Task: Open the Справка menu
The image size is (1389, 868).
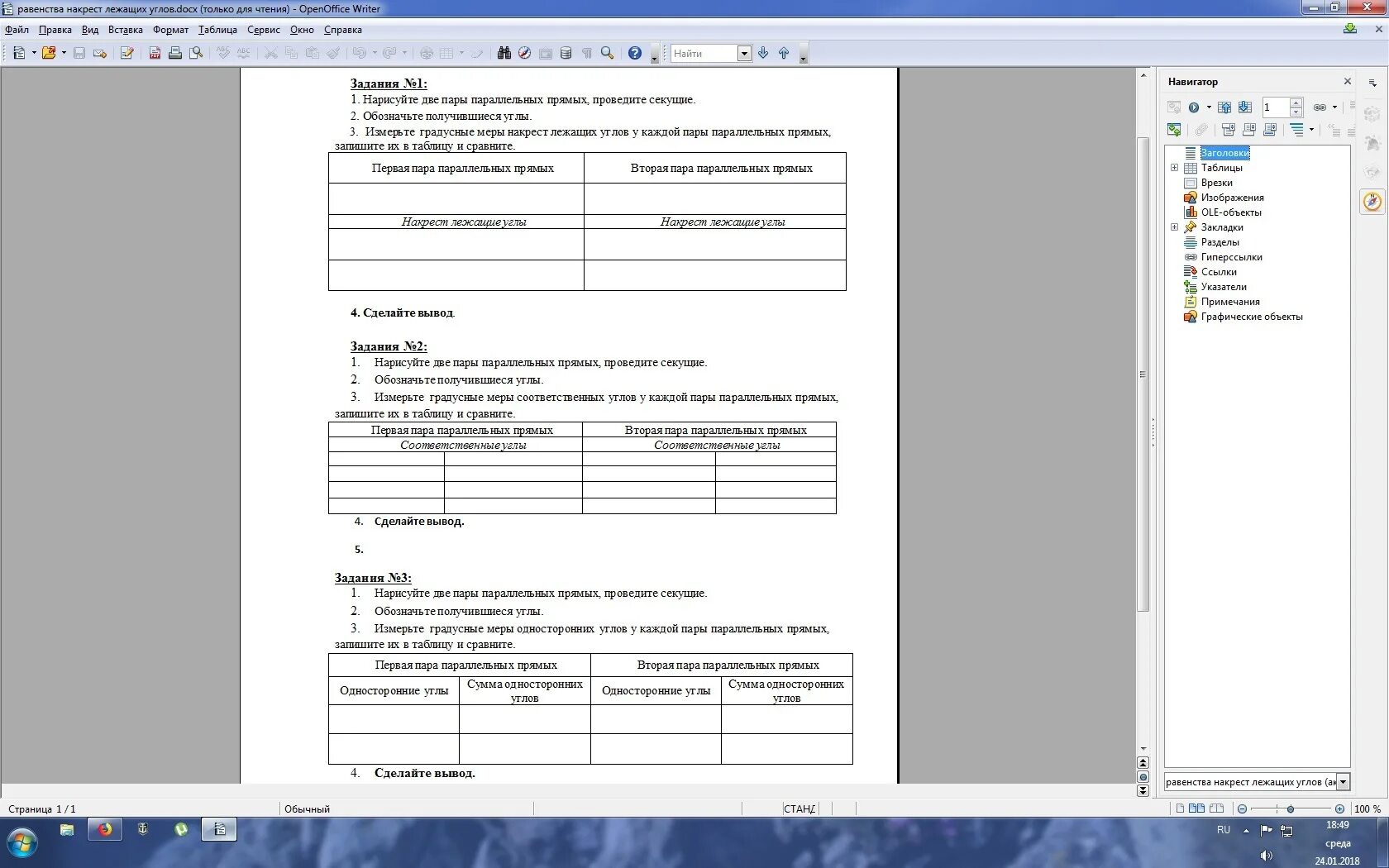Action: pyautogui.click(x=342, y=30)
